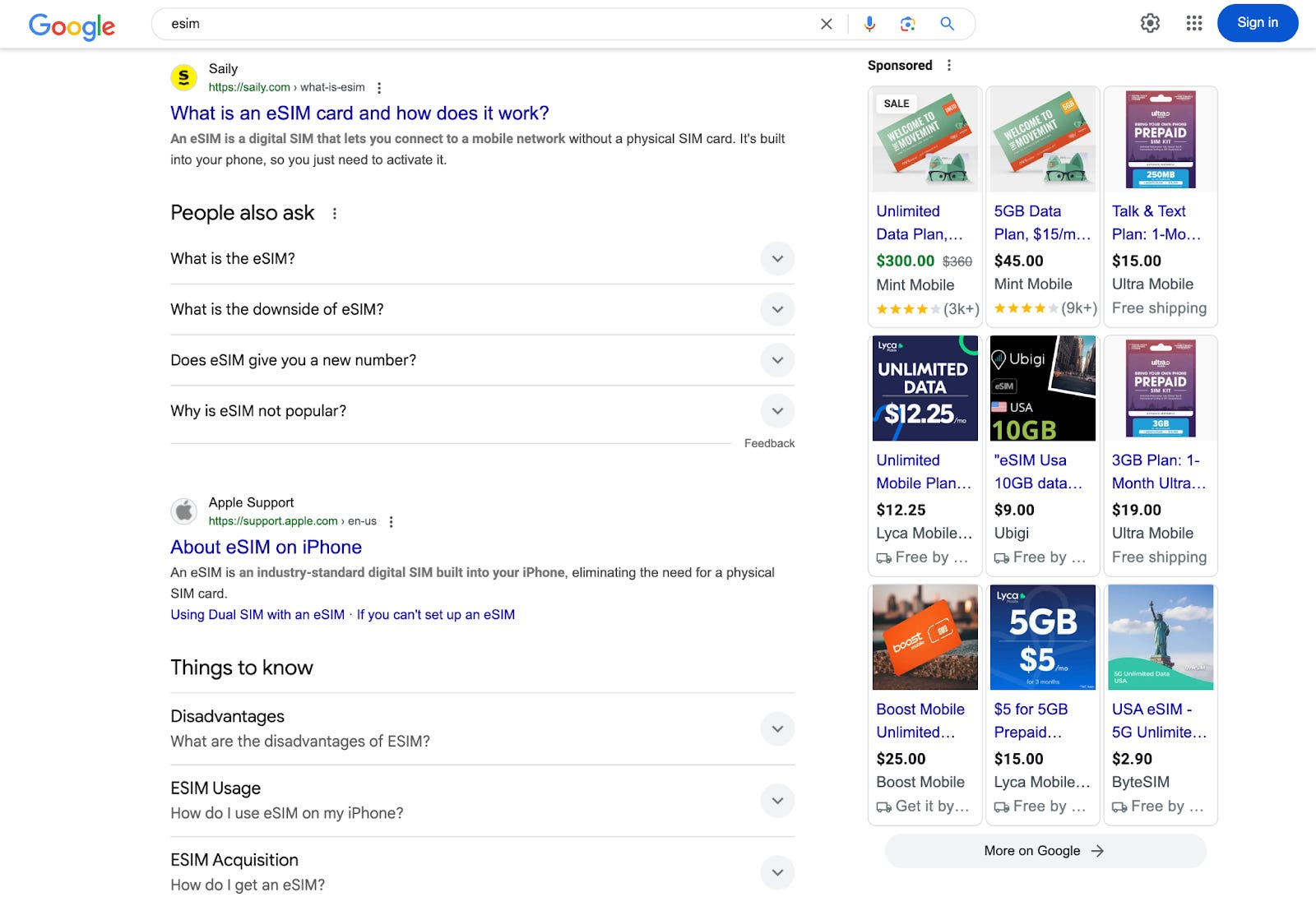
Task: Open options next to Sponsored label
Action: pyautogui.click(x=949, y=65)
